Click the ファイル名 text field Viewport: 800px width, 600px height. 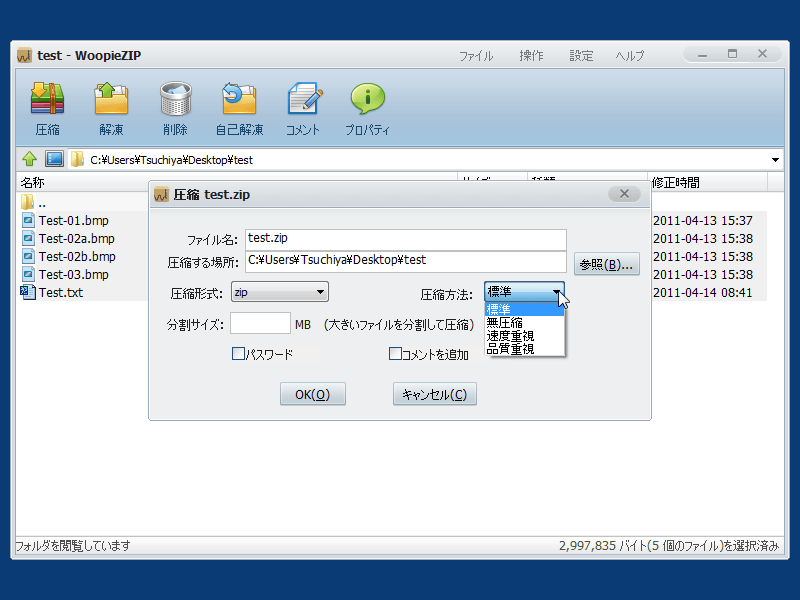pyautogui.click(x=406, y=239)
